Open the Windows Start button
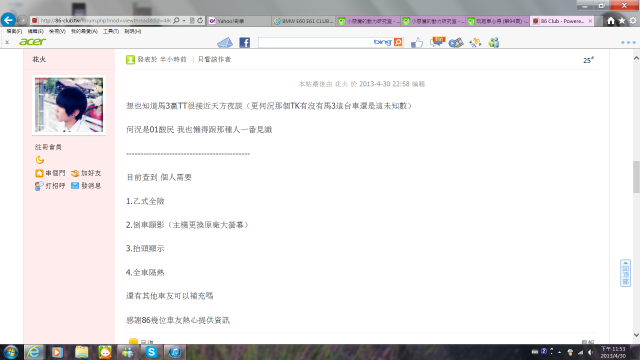This screenshot has width=640, height=360. pyautogui.click(x=11, y=352)
